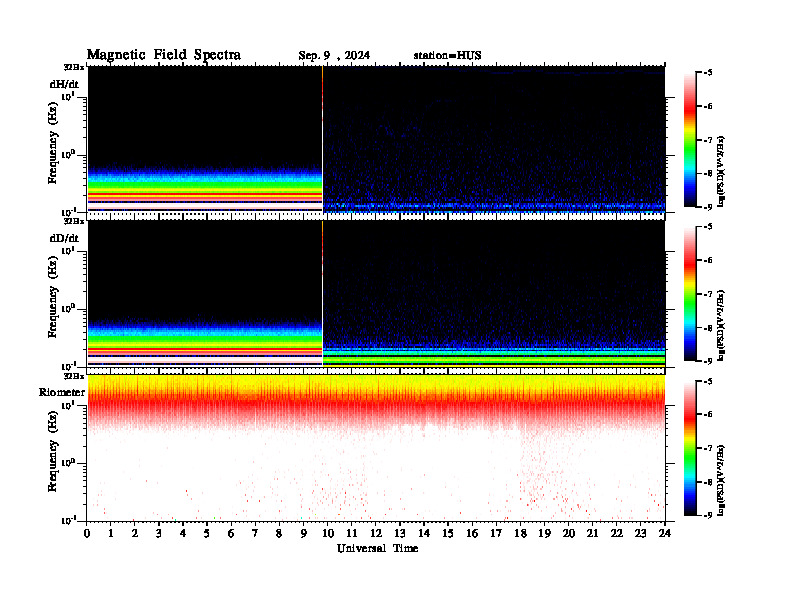Click the "-7" tick on dD/dt color scale
The width and height of the screenshot is (792, 612).
coord(708,294)
